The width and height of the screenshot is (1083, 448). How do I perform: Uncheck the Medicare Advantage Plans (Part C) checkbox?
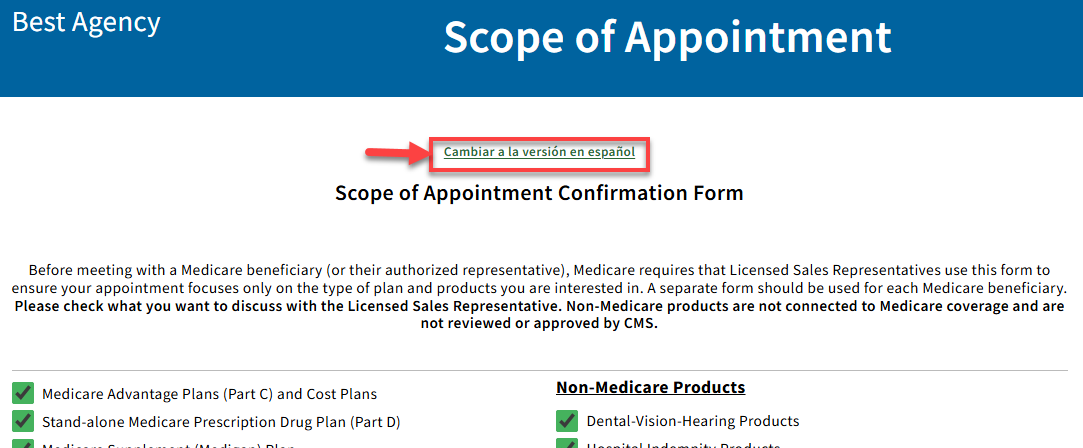(23, 394)
